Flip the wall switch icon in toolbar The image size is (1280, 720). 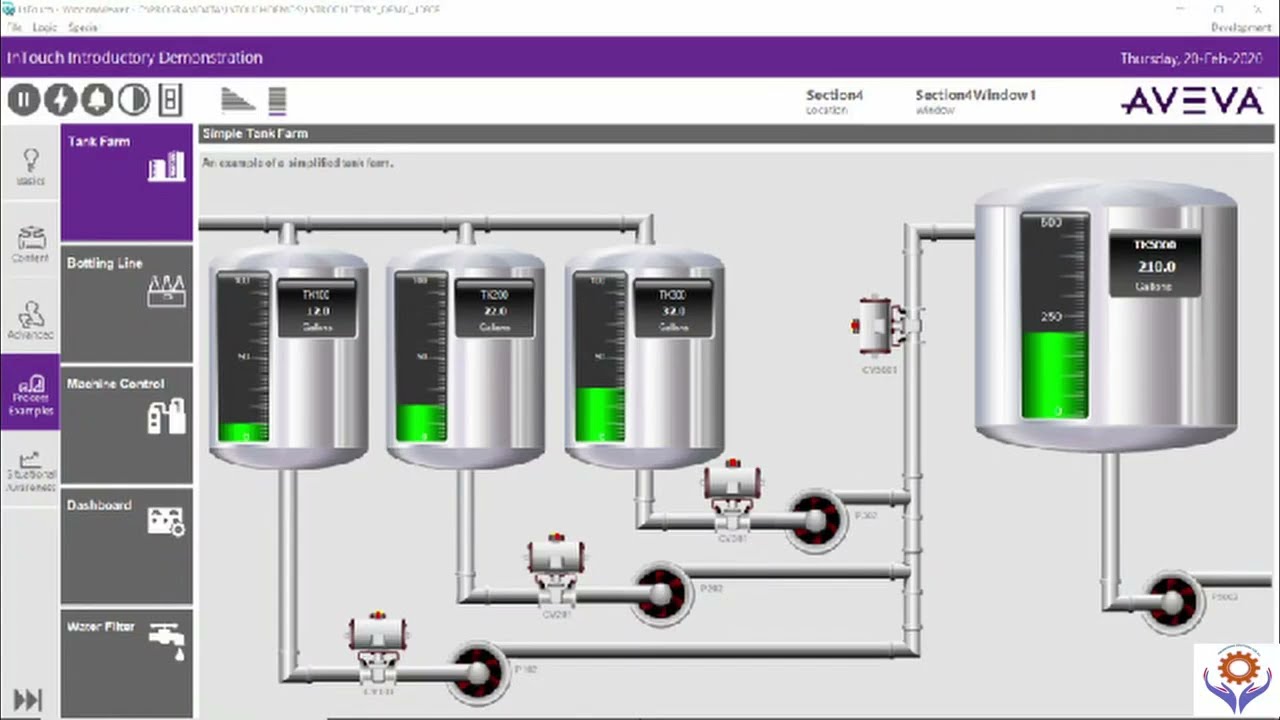pos(170,99)
